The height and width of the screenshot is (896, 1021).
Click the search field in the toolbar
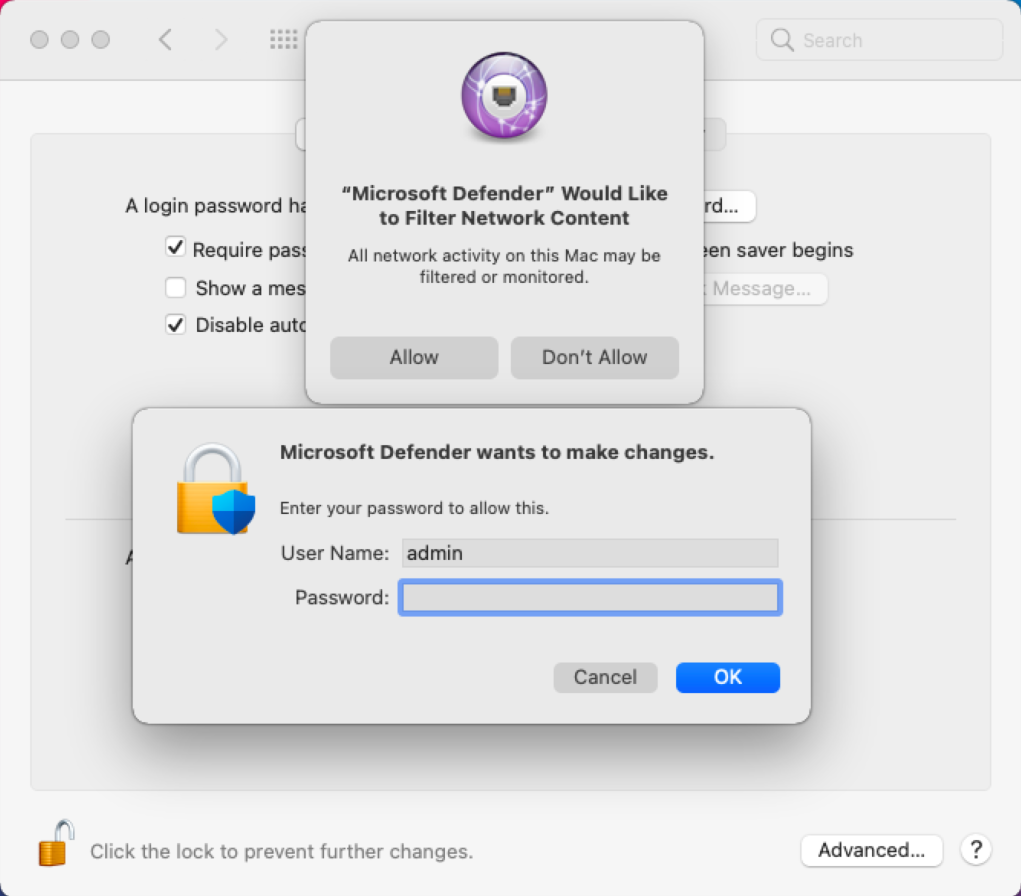[x=879, y=40]
